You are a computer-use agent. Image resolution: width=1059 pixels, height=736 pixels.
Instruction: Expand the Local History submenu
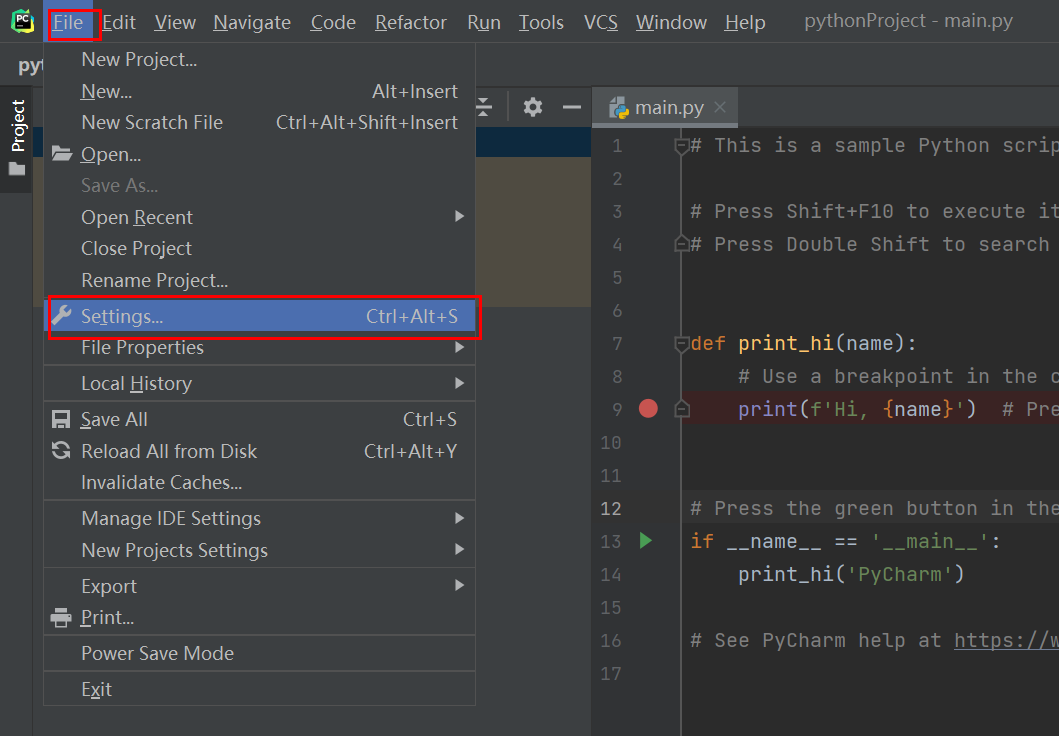tap(459, 383)
